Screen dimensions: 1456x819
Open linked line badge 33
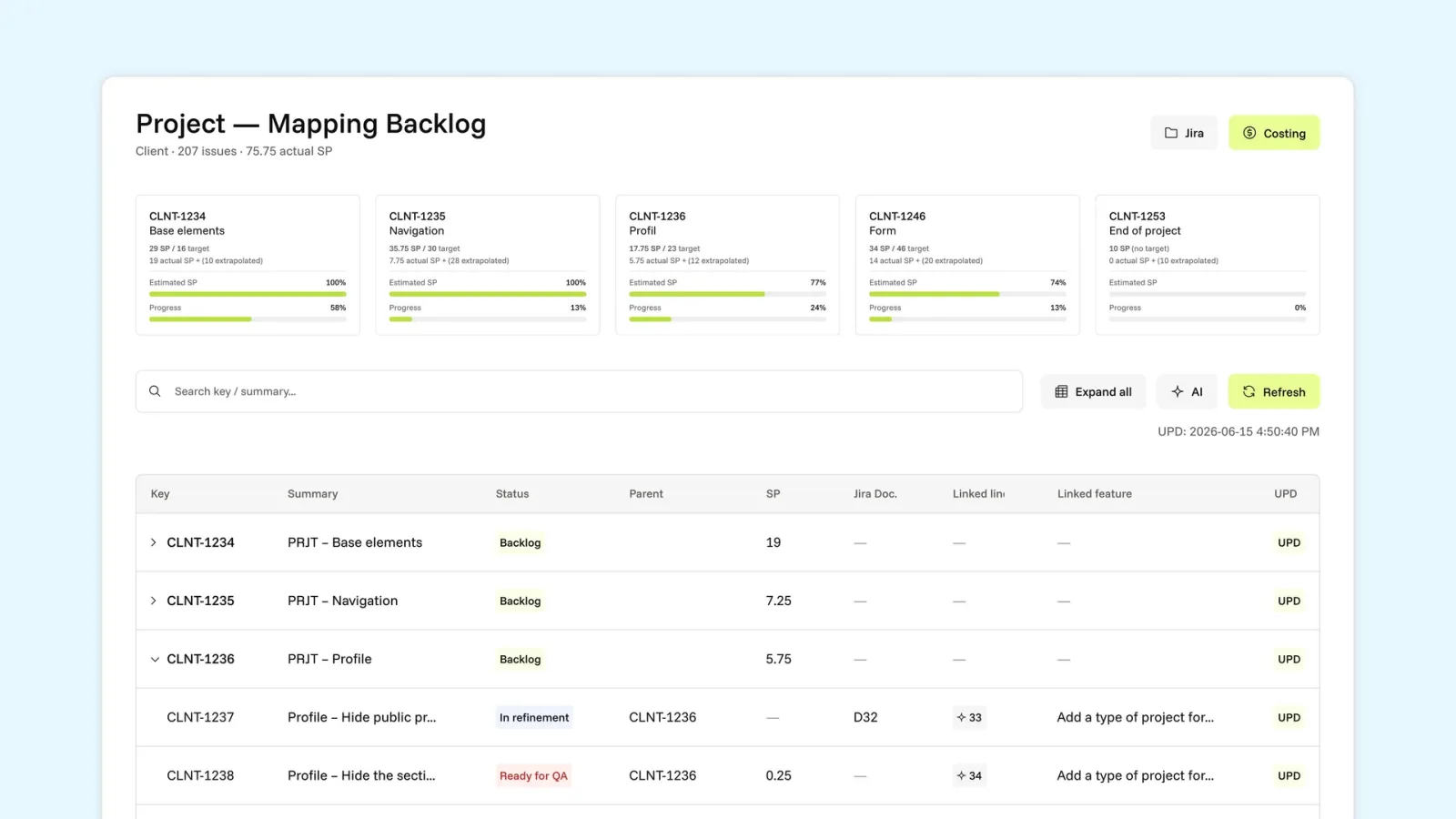click(969, 717)
